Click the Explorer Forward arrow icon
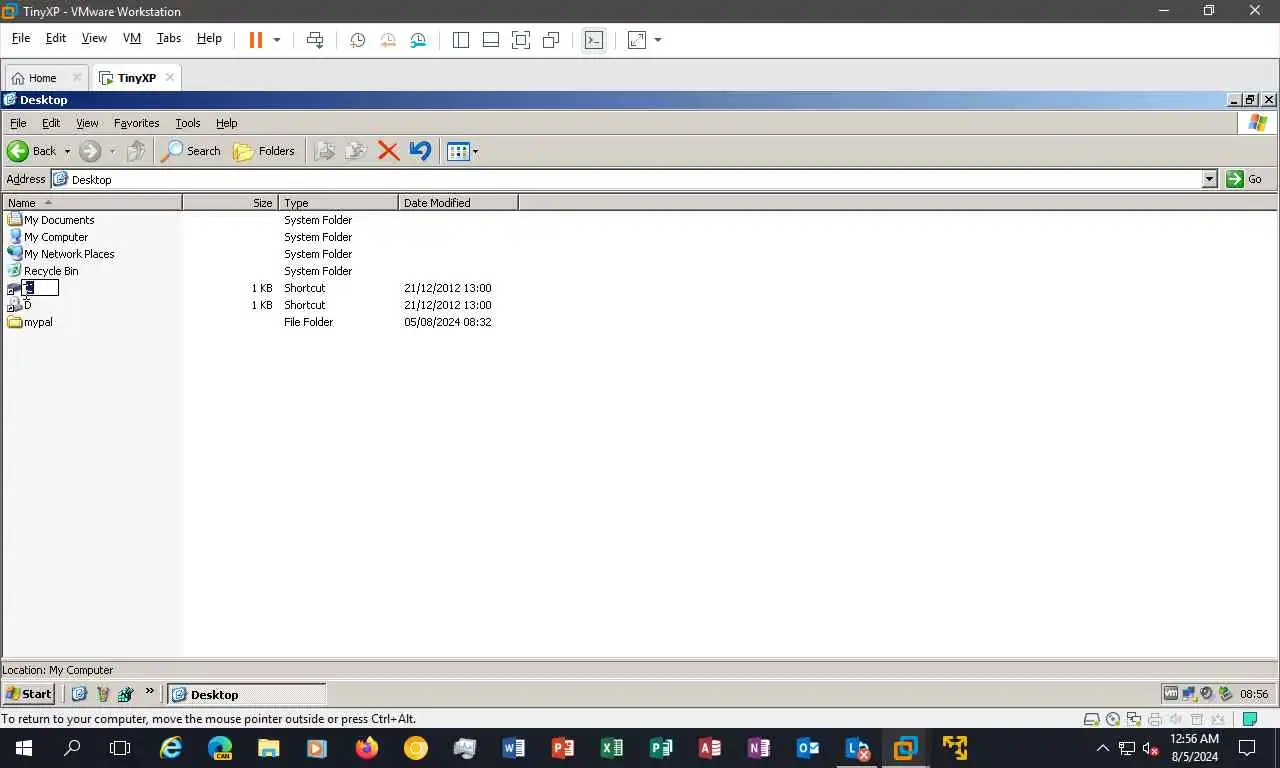The height and width of the screenshot is (768, 1280). 90,151
